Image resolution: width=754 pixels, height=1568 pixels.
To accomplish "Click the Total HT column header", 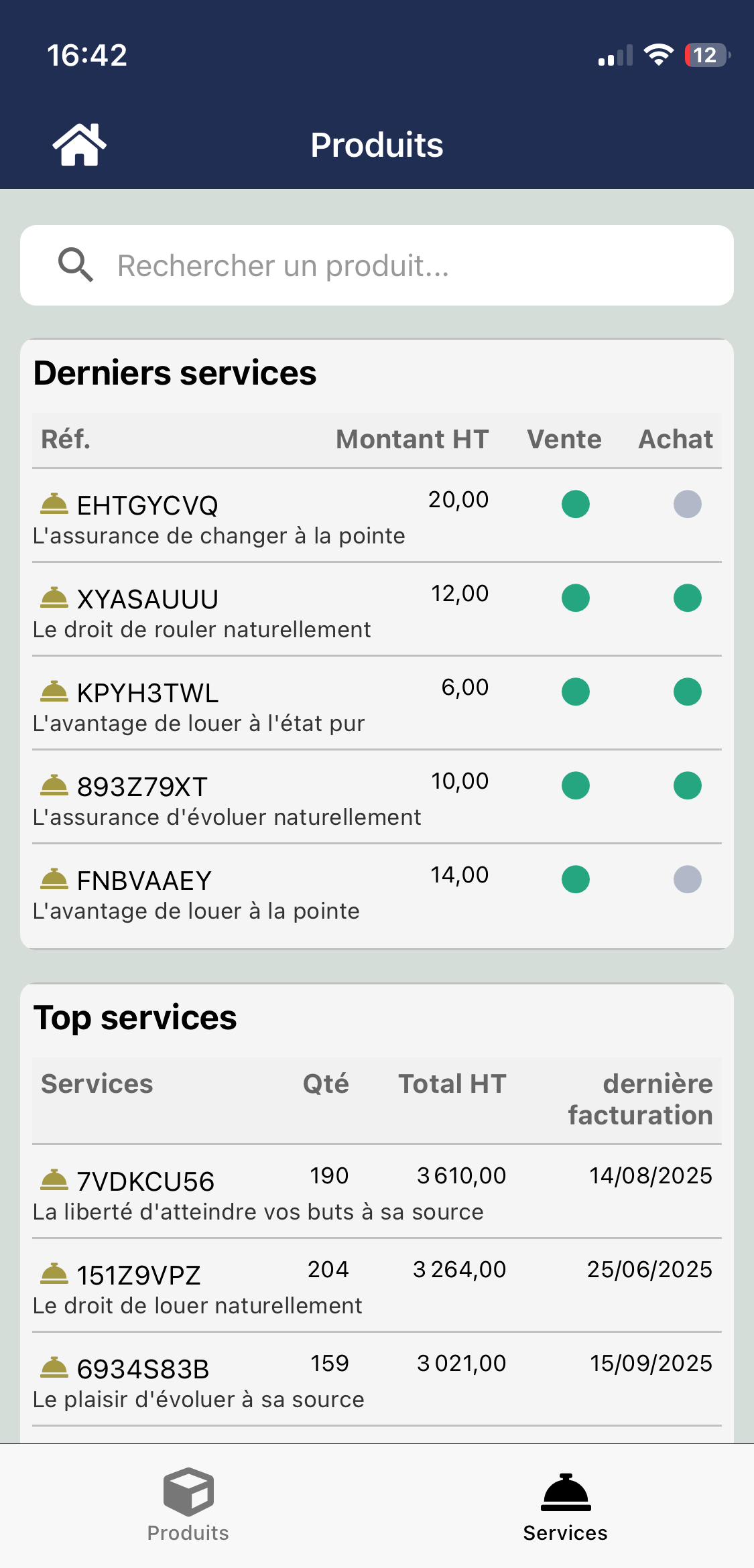I will (x=452, y=1084).
